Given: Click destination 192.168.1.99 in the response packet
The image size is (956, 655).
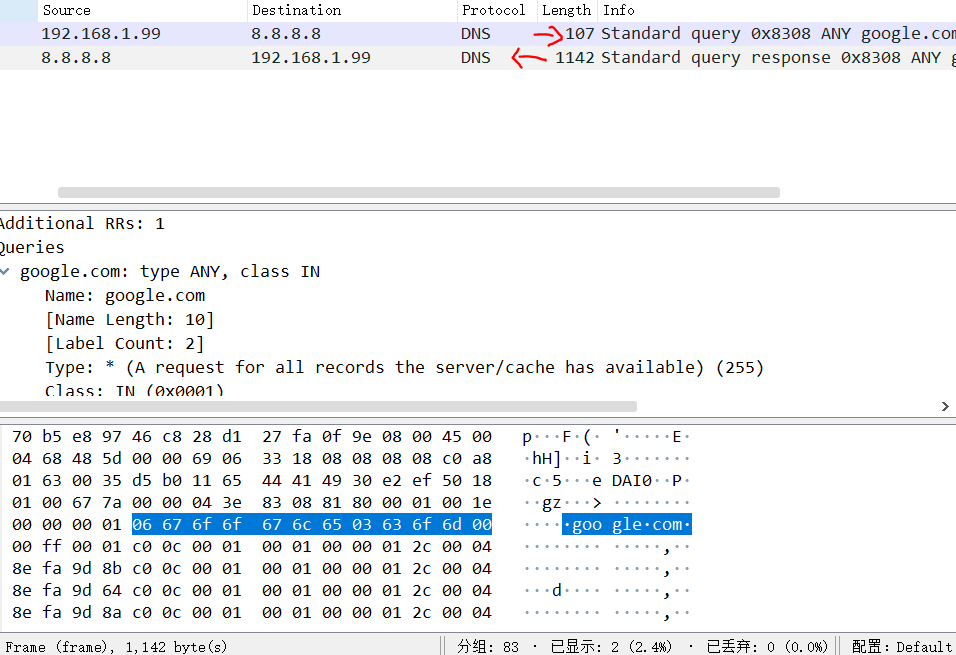Looking at the screenshot, I should pos(311,58).
